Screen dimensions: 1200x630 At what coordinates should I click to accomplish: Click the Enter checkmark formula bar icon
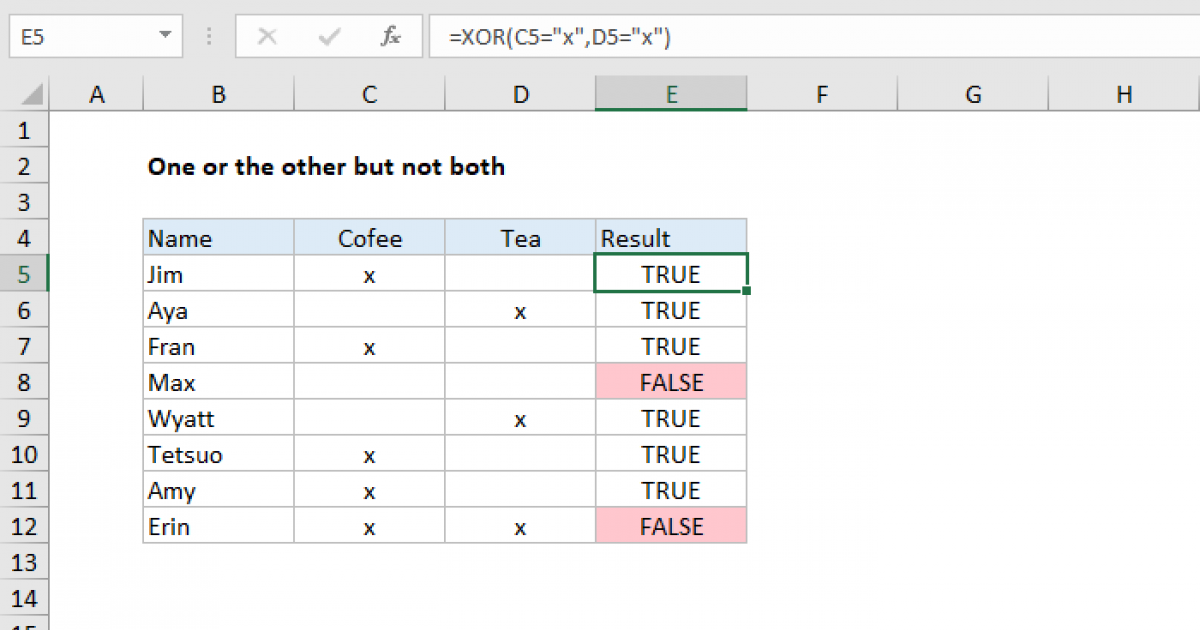click(x=329, y=37)
